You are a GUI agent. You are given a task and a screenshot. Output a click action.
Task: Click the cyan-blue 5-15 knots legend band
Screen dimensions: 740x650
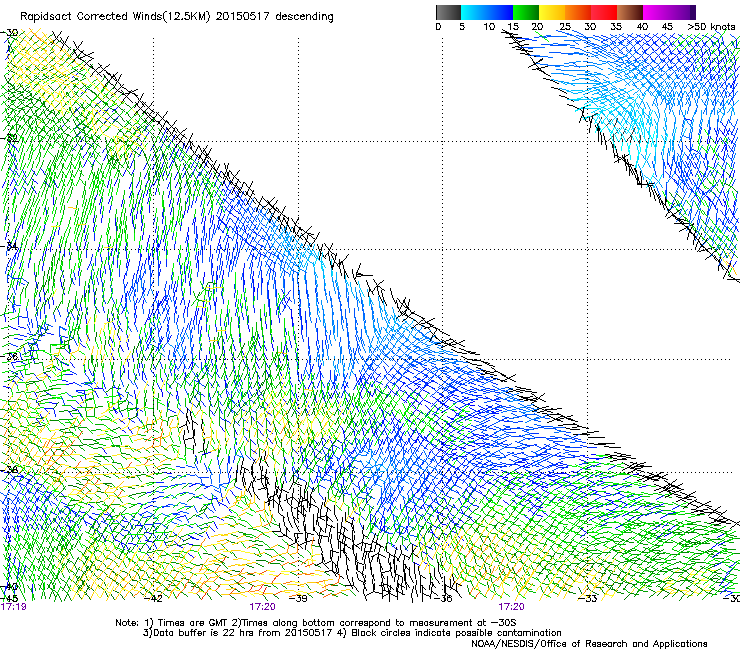[487, 12]
